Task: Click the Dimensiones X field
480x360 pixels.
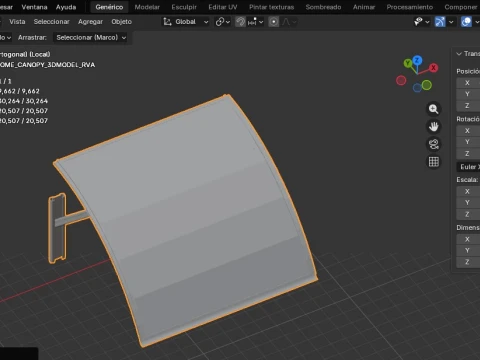Action: click(468, 239)
